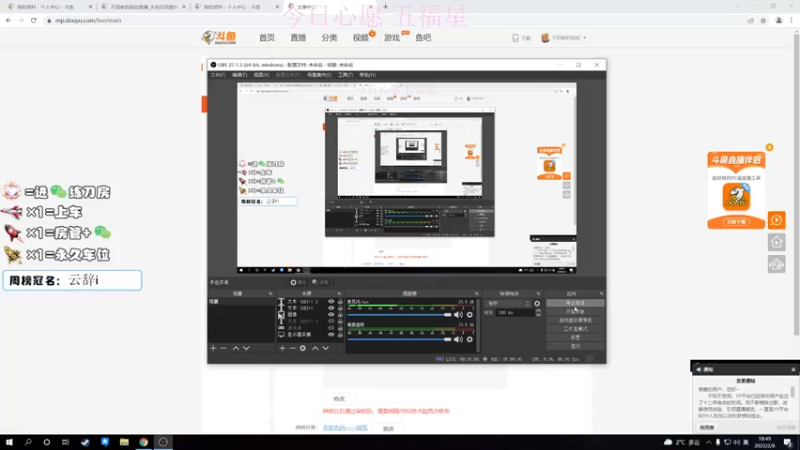Show hidden 文本 (GDI+) 4 source
The width and height of the screenshot is (800, 450).
tap(331, 321)
